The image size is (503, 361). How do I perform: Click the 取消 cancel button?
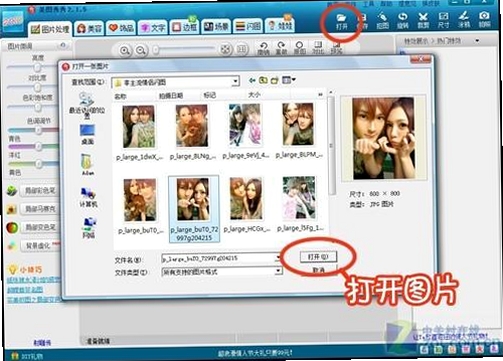coord(319,269)
